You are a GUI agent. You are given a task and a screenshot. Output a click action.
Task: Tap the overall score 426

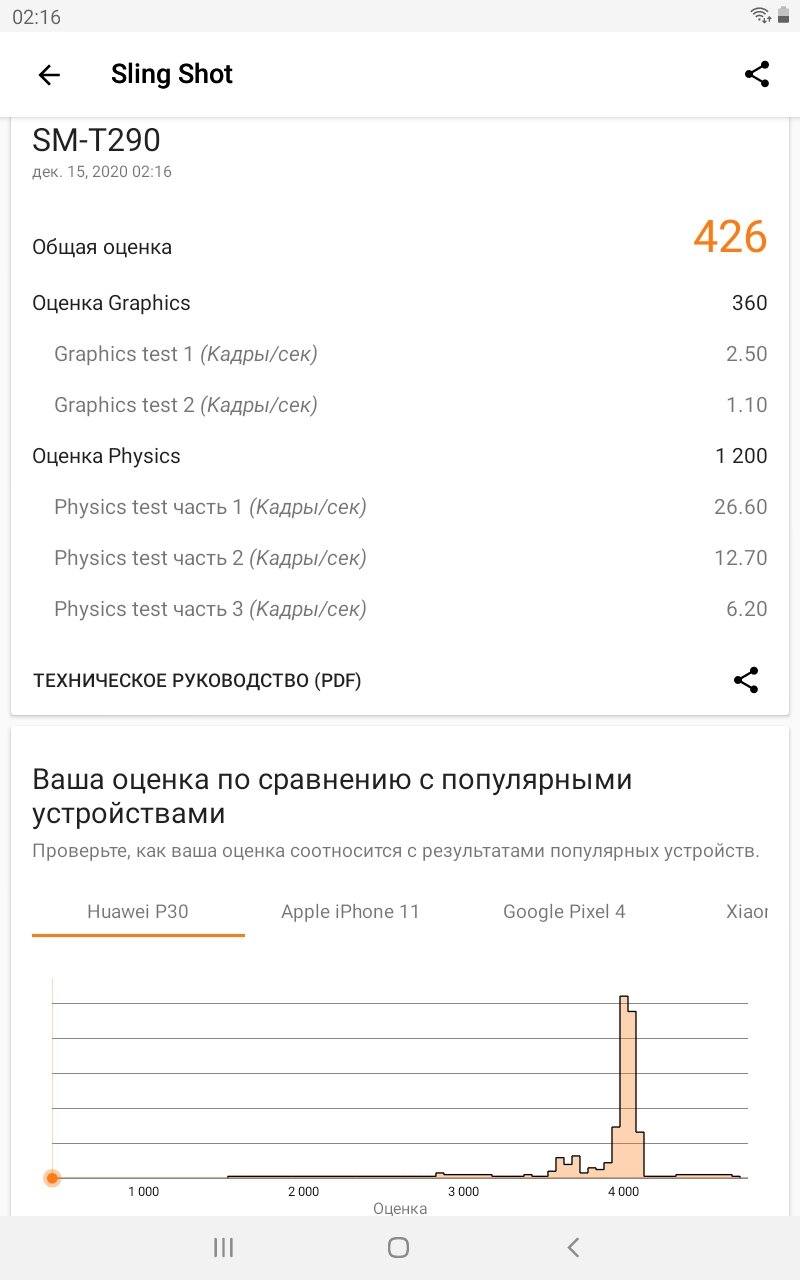click(730, 237)
